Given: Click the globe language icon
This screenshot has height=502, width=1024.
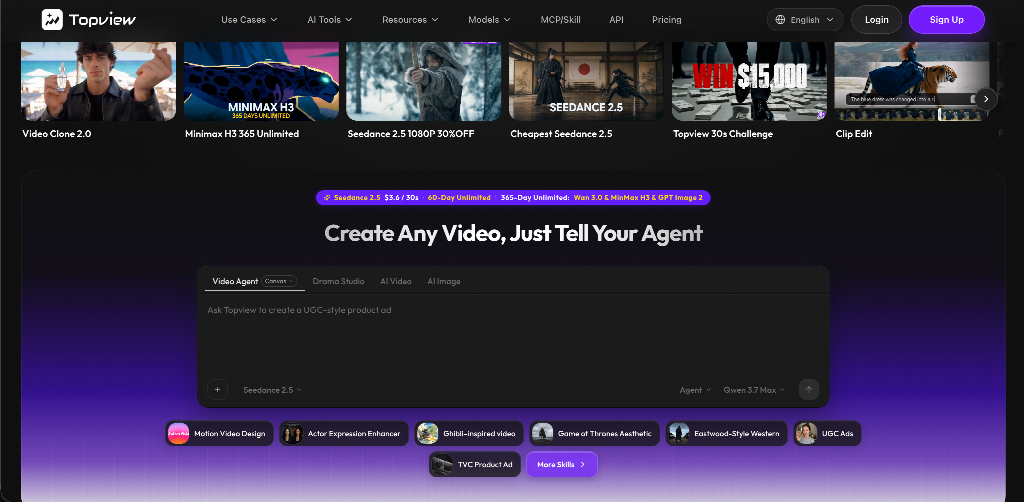Looking at the screenshot, I should tap(780, 20).
